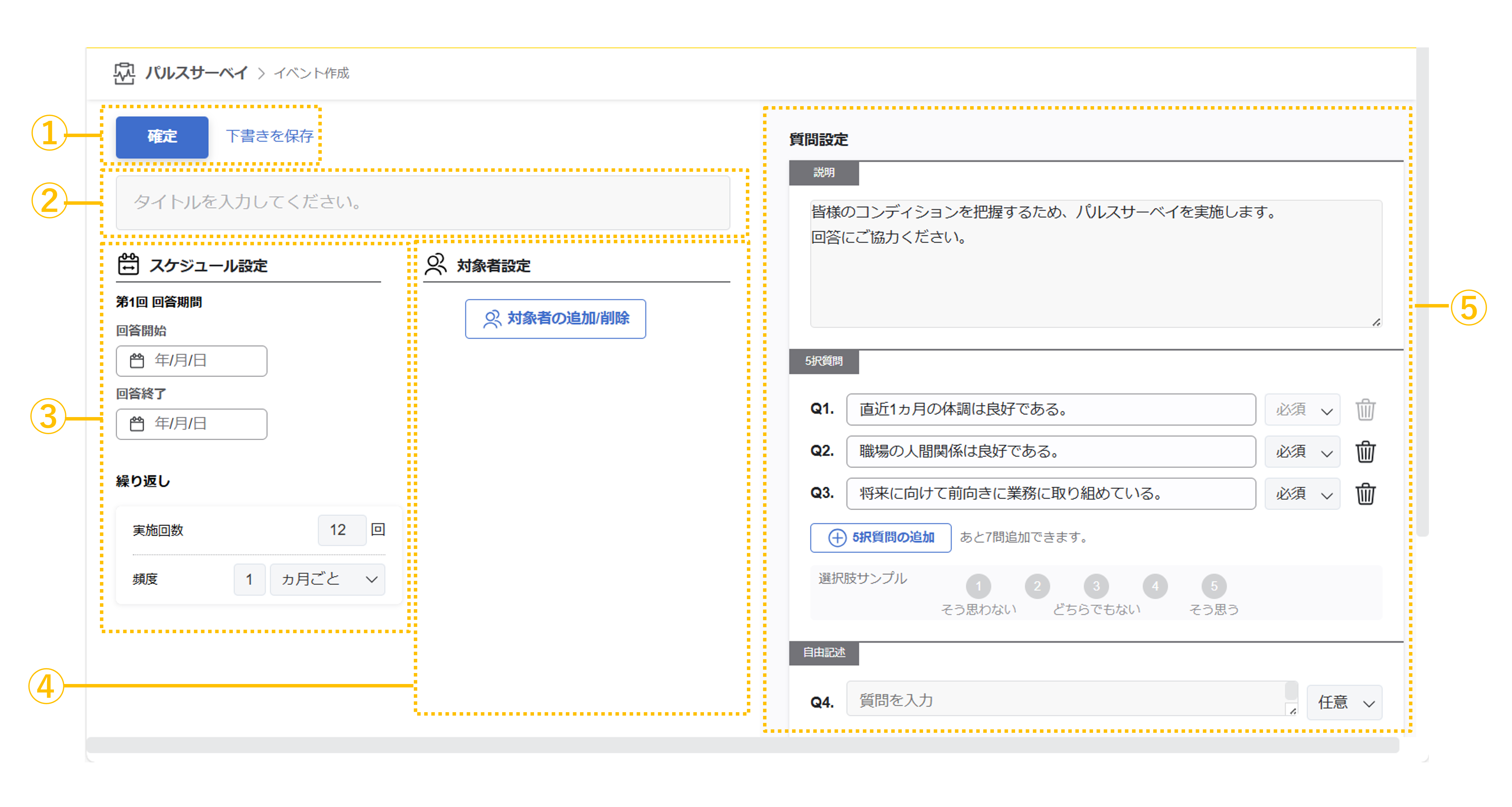Click the スケジュール設定 heading text
Screen dimensions: 1512x807
pyautogui.click(x=208, y=266)
